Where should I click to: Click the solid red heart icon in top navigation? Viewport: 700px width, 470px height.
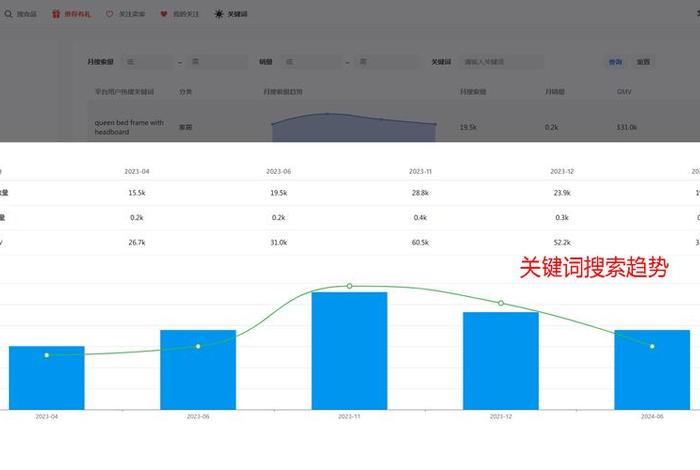[x=164, y=14]
